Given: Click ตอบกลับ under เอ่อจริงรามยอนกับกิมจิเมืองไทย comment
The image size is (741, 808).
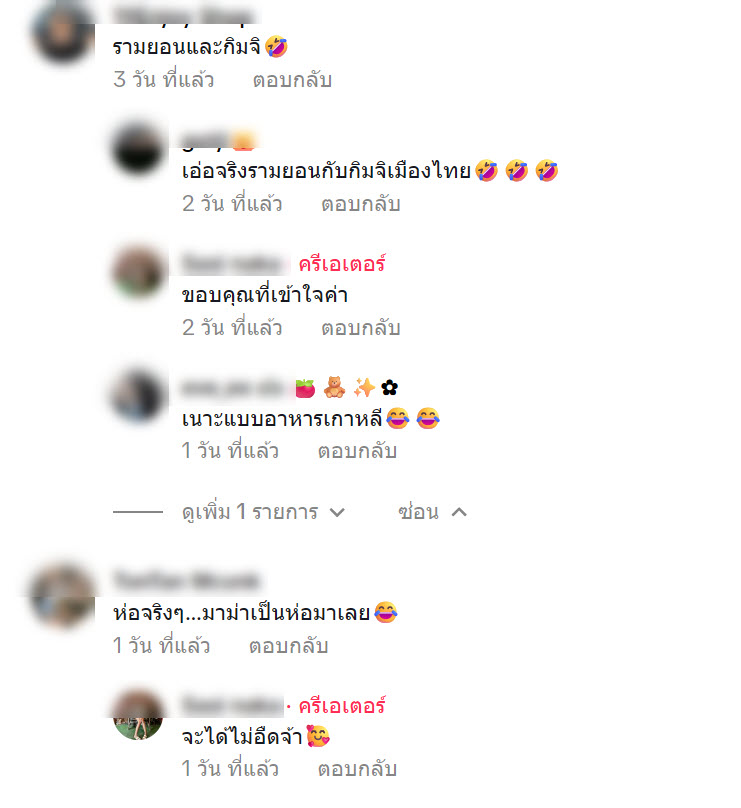Looking at the screenshot, I should coord(361,204).
